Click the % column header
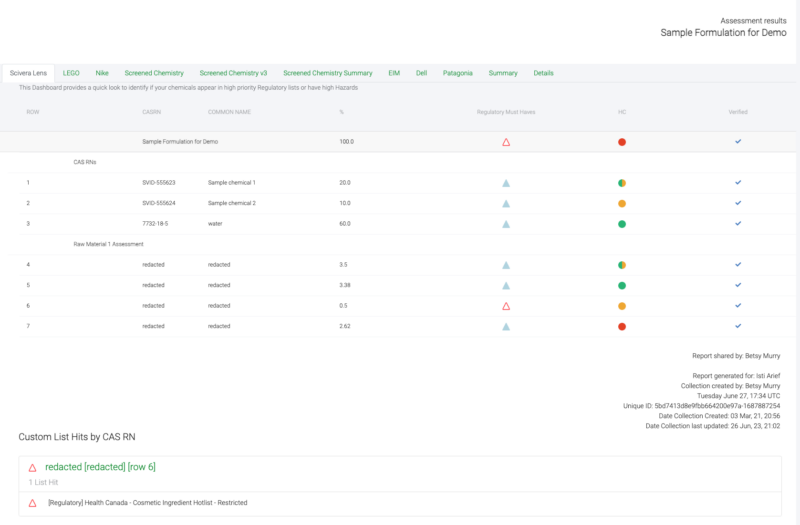This screenshot has width=800, height=525. coord(341,112)
